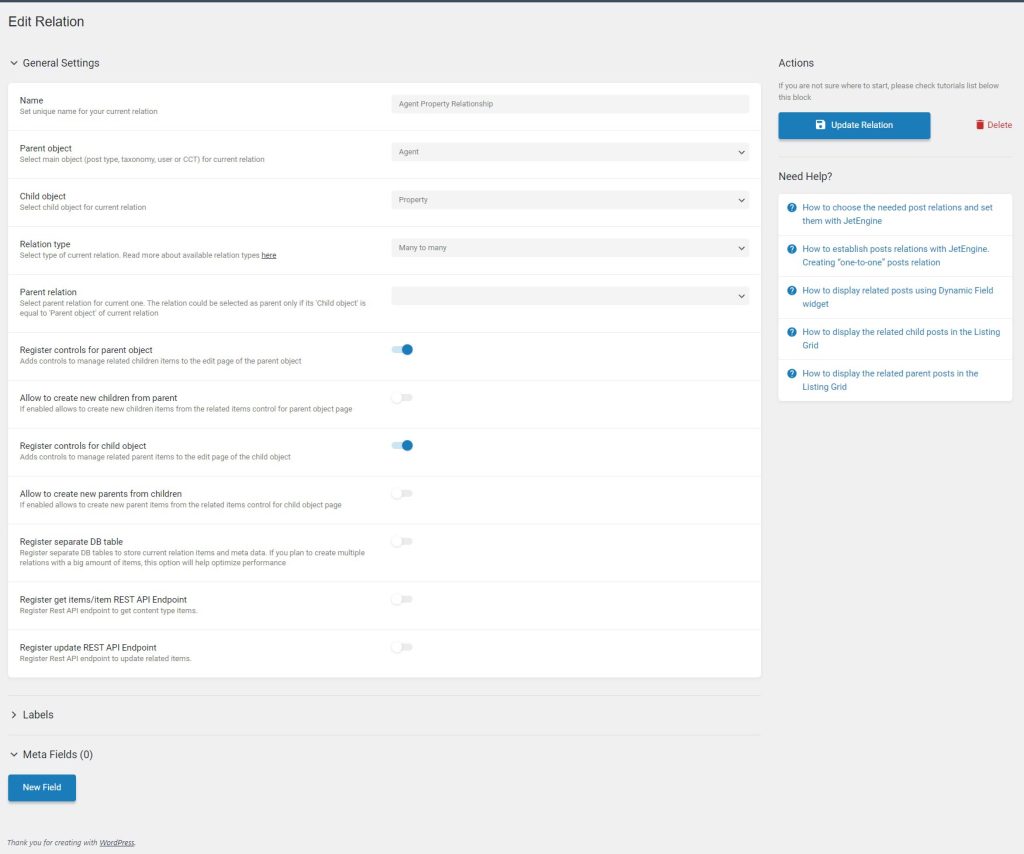
Task: Expand the Labels section
Action: 38,715
